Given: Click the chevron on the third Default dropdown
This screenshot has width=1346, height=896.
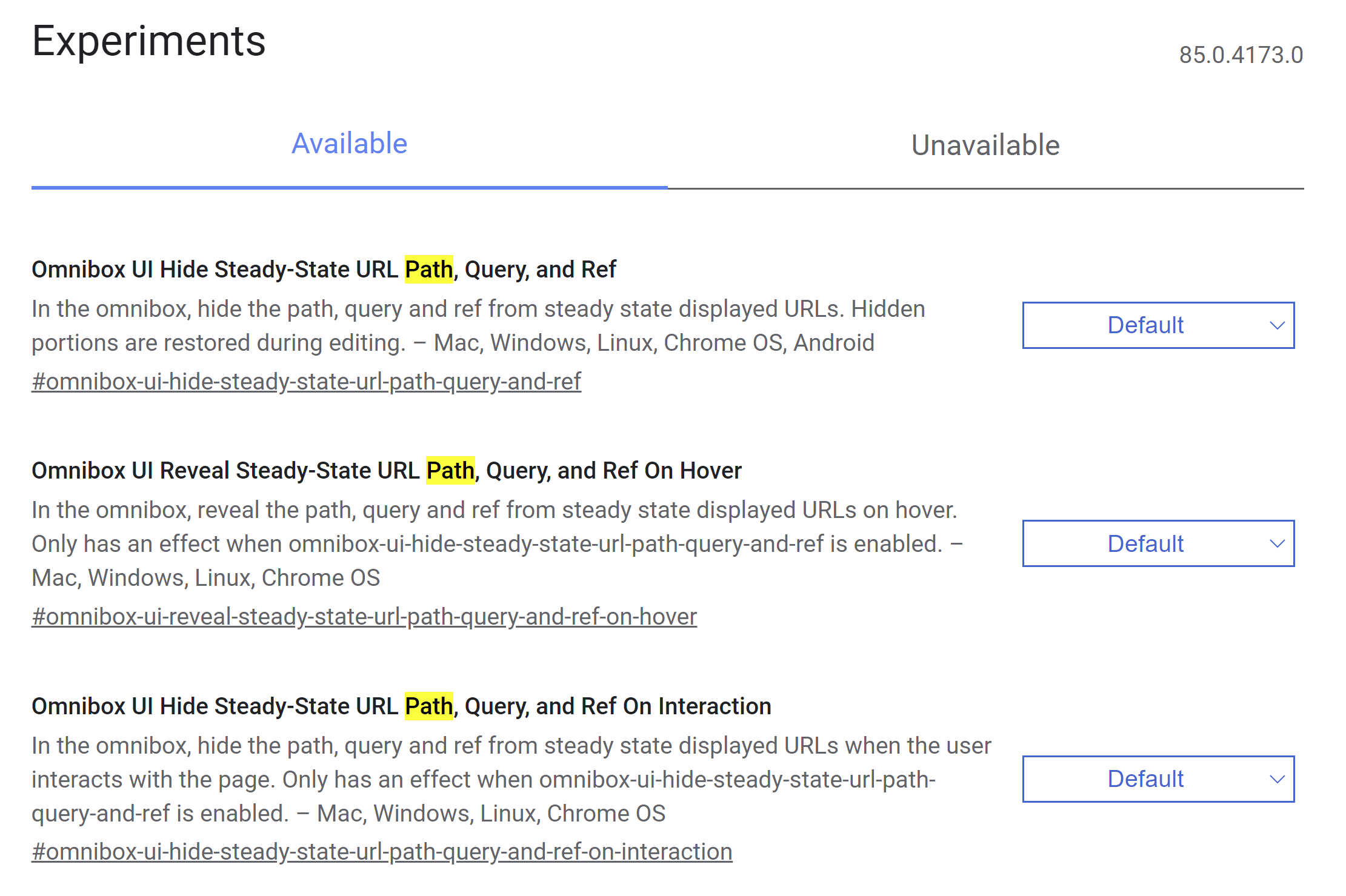Looking at the screenshot, I should coord(1278,779).
